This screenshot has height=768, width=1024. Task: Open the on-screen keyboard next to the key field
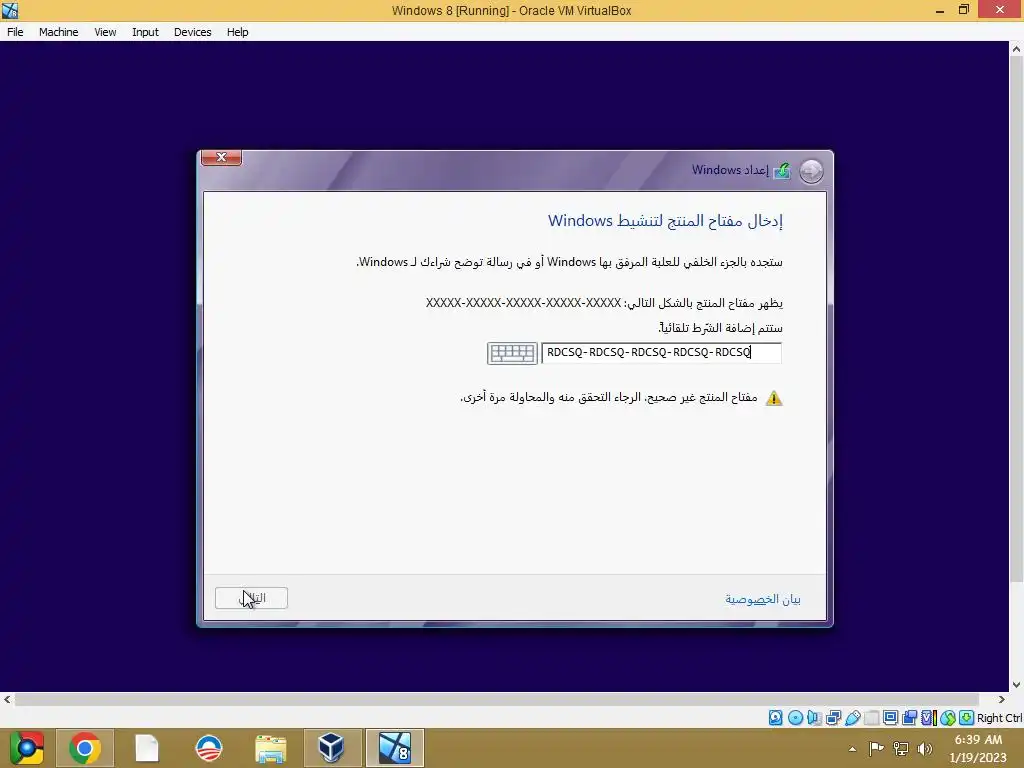coord(512,353)
